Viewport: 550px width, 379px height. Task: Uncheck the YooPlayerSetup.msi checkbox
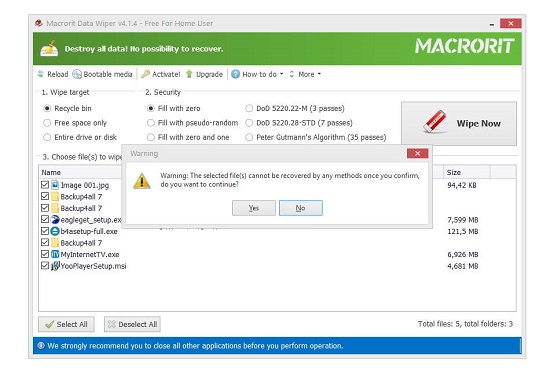click(x=45, y=266)
